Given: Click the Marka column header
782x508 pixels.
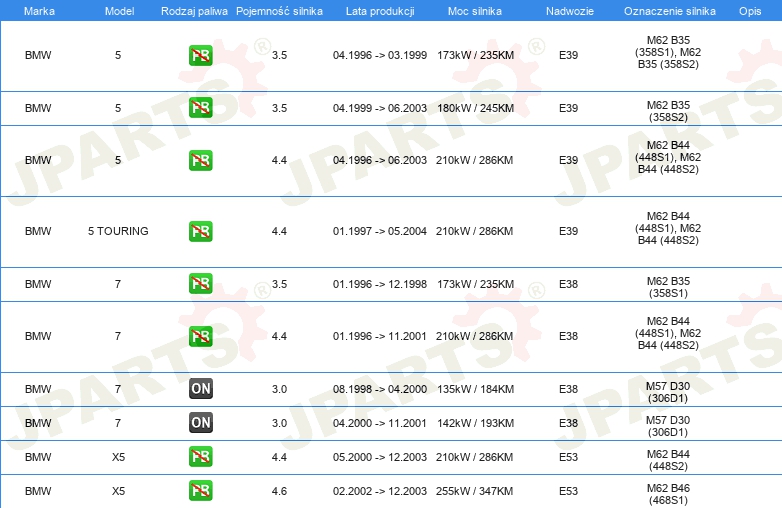Looking at the screenshot, I should tap(39, 9).
